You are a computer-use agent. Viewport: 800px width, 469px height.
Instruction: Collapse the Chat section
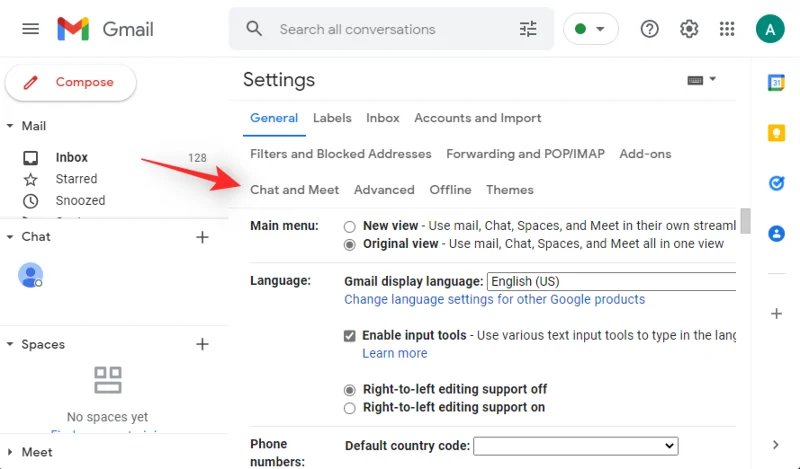tap(10, 236)
